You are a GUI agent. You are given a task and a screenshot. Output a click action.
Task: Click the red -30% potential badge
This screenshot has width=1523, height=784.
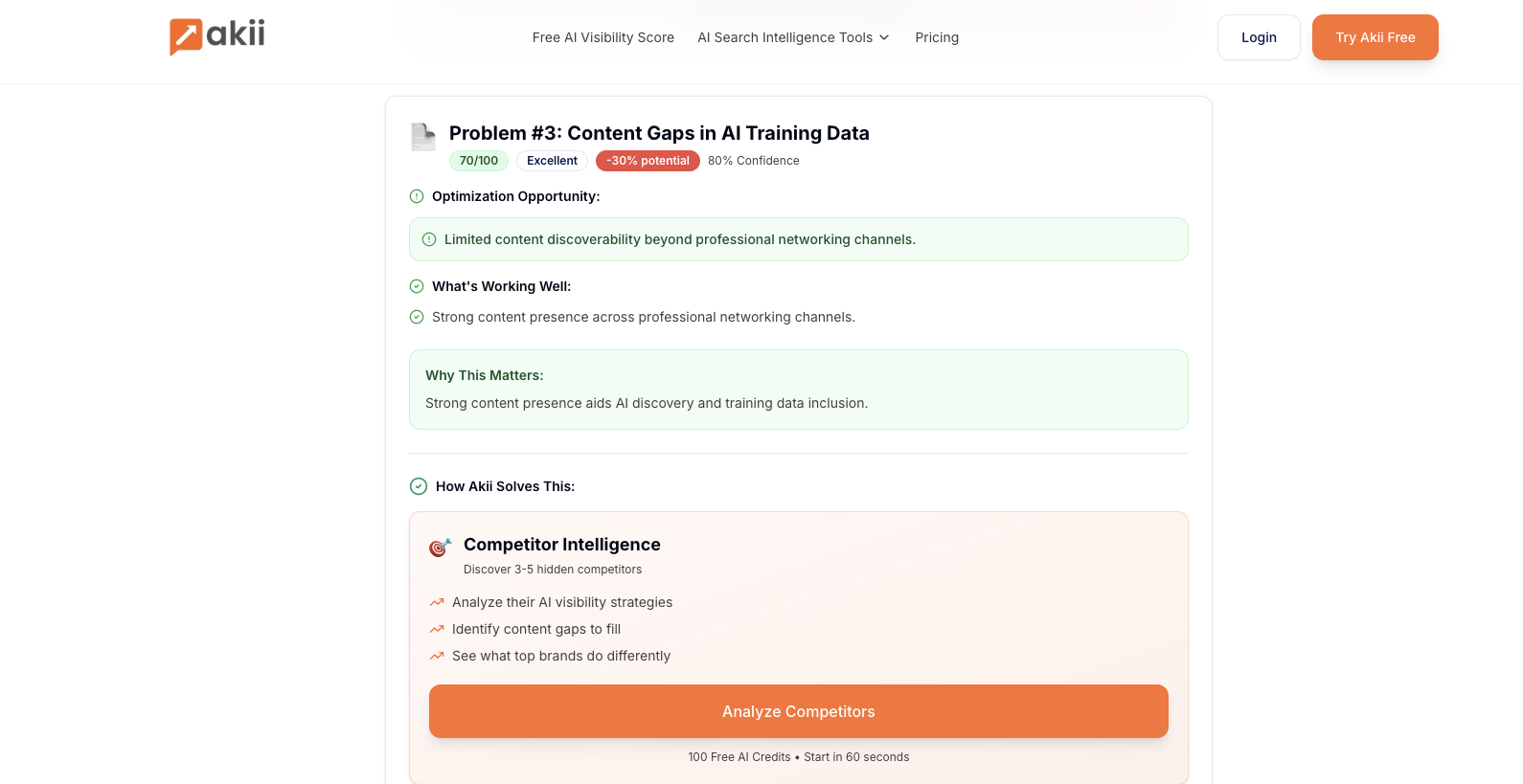click(x=648, y=161)
